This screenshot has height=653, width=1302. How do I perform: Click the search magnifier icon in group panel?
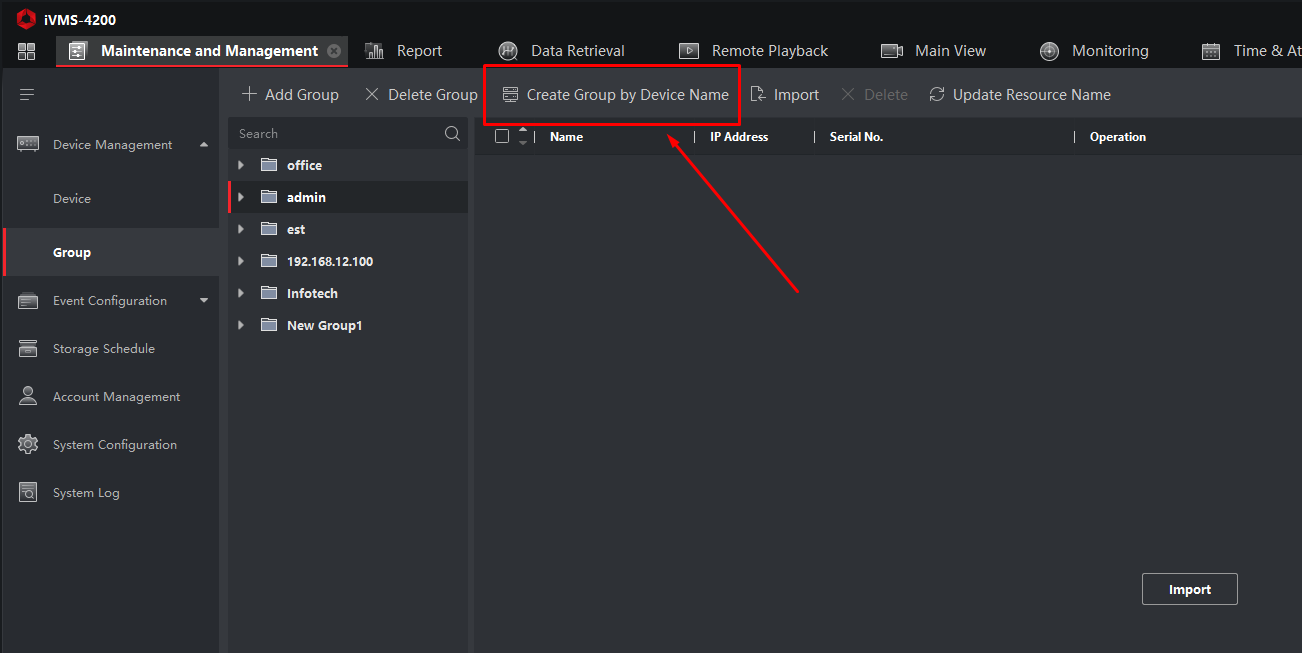(452, 134)
